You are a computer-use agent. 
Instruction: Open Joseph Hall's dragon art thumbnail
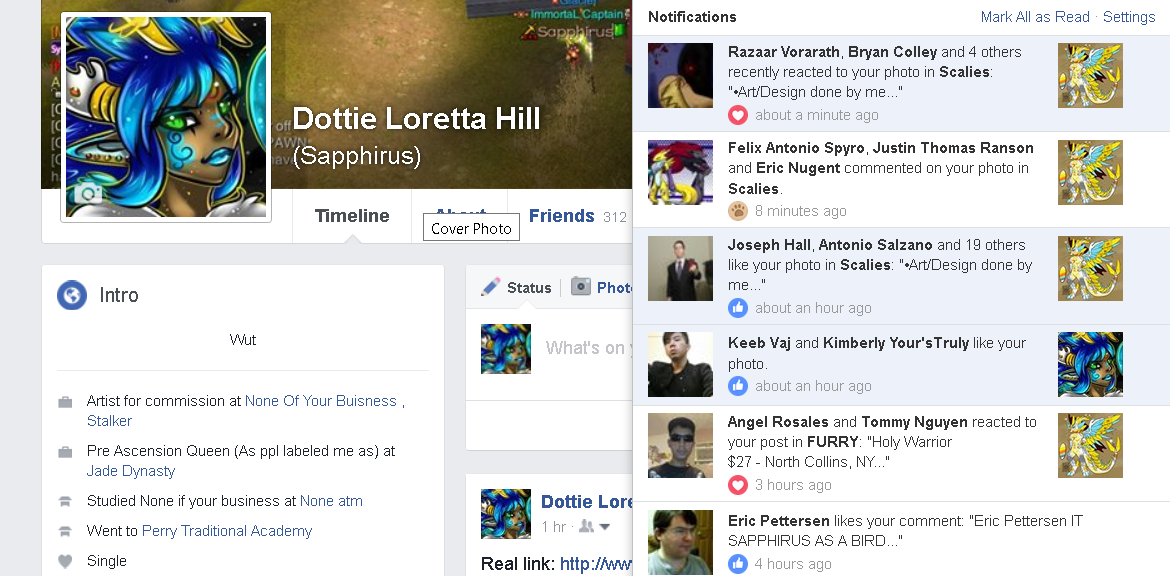(1090, 269)
